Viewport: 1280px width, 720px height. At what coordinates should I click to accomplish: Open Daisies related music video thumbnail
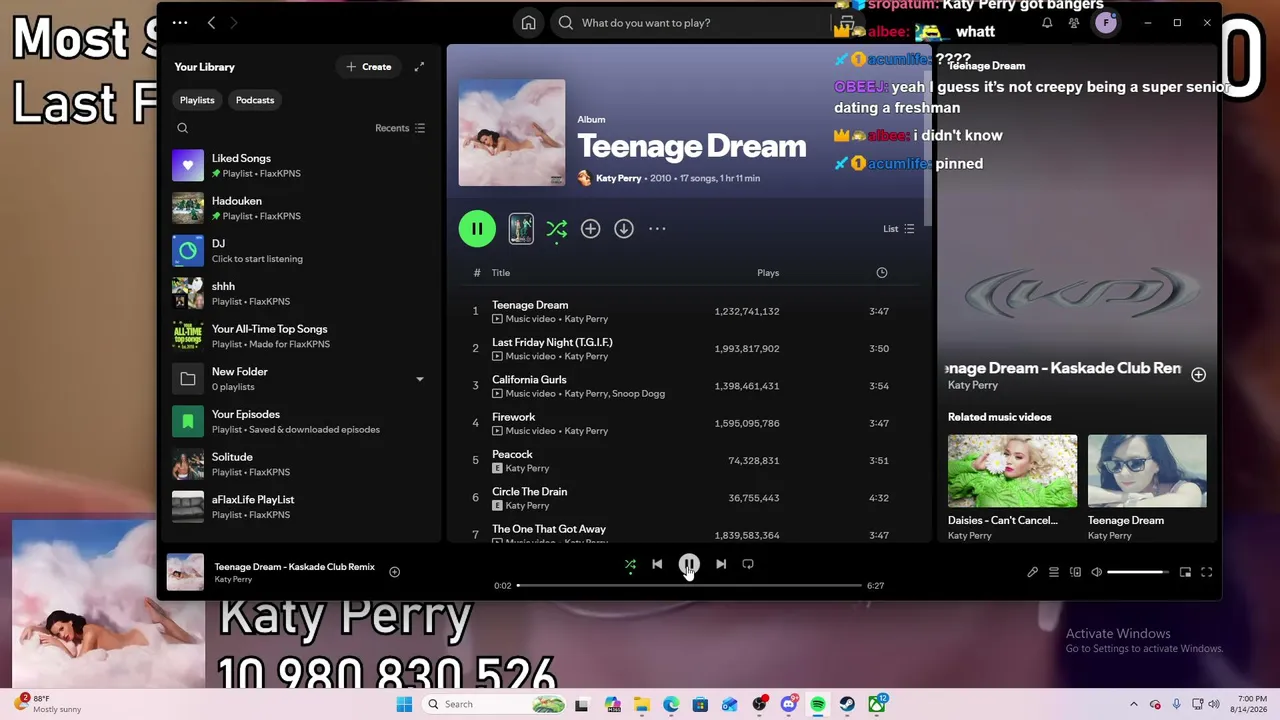coord(1012,471)
